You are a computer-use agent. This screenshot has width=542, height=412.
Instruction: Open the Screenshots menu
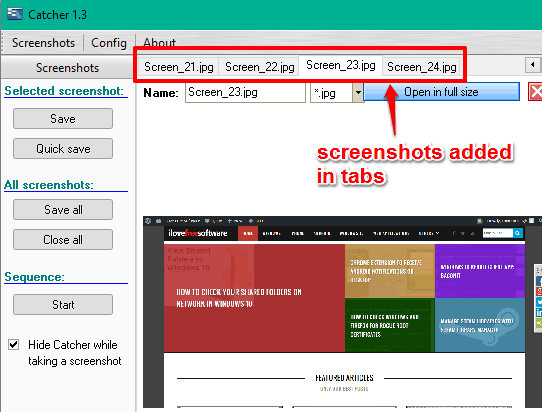tap(43, 43)
